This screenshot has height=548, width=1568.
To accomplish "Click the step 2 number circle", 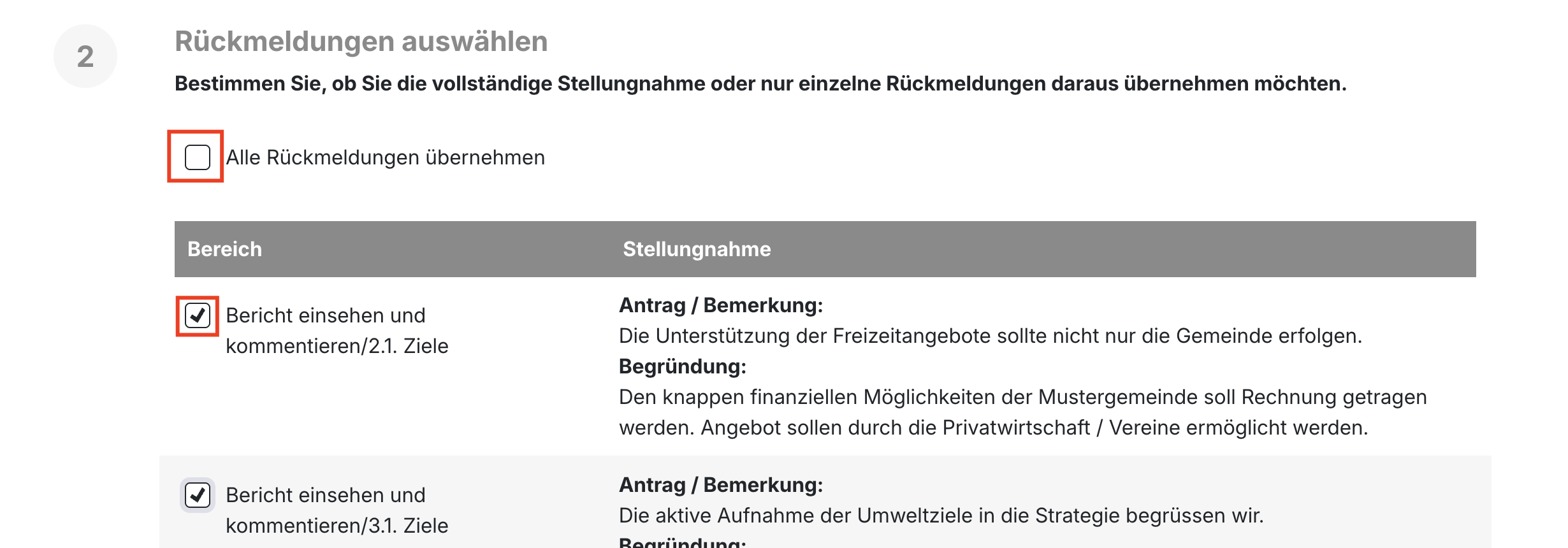I will (x=85, y=56).
